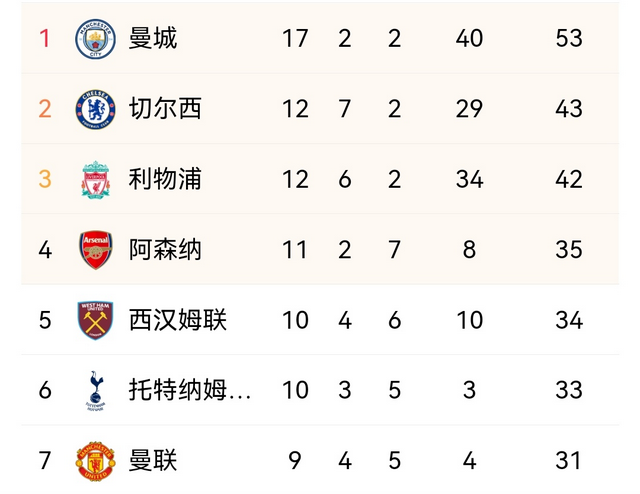Tap Manchester United's 31 points value
The width and height of the screenshot is (640, 494).
568,461
